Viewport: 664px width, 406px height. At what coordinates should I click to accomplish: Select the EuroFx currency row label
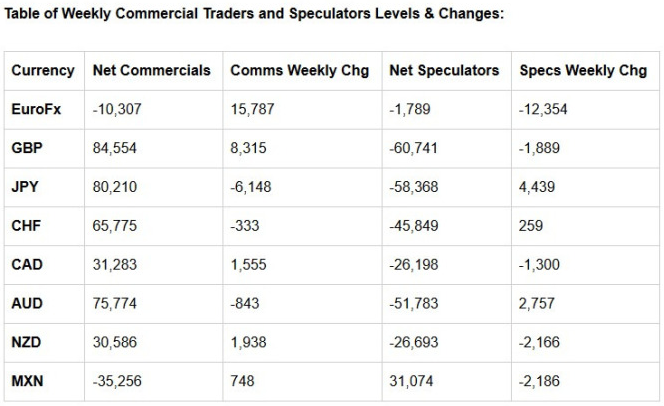point(36,109)
